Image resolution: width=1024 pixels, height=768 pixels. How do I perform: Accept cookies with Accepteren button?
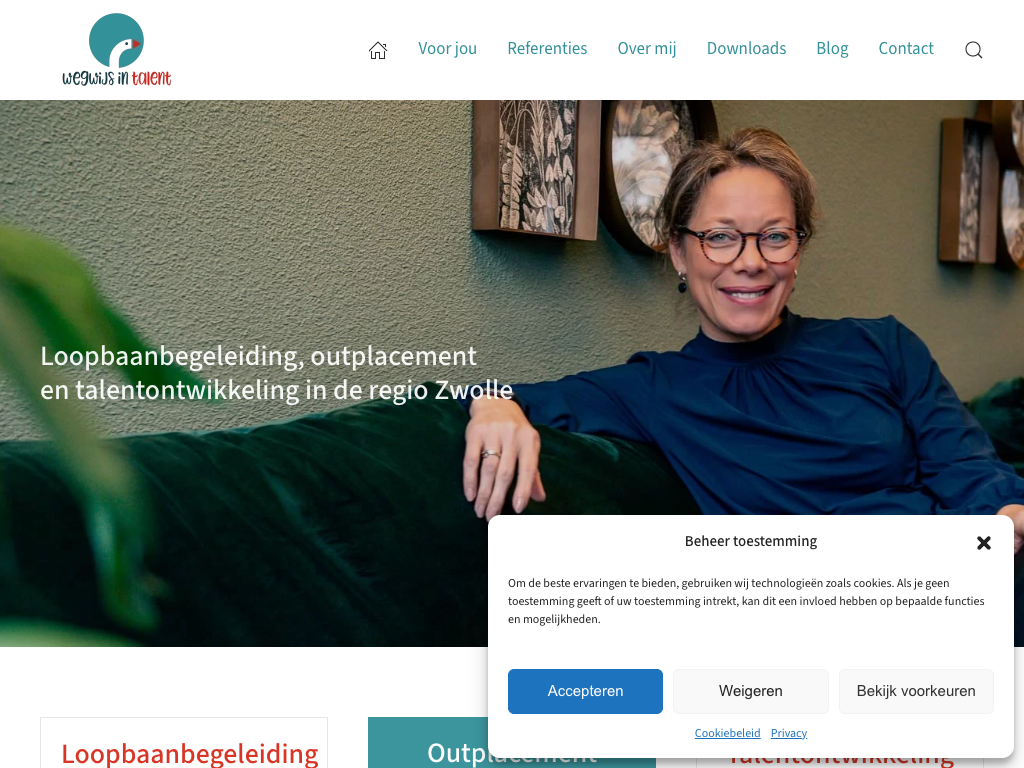click(585, 691)
